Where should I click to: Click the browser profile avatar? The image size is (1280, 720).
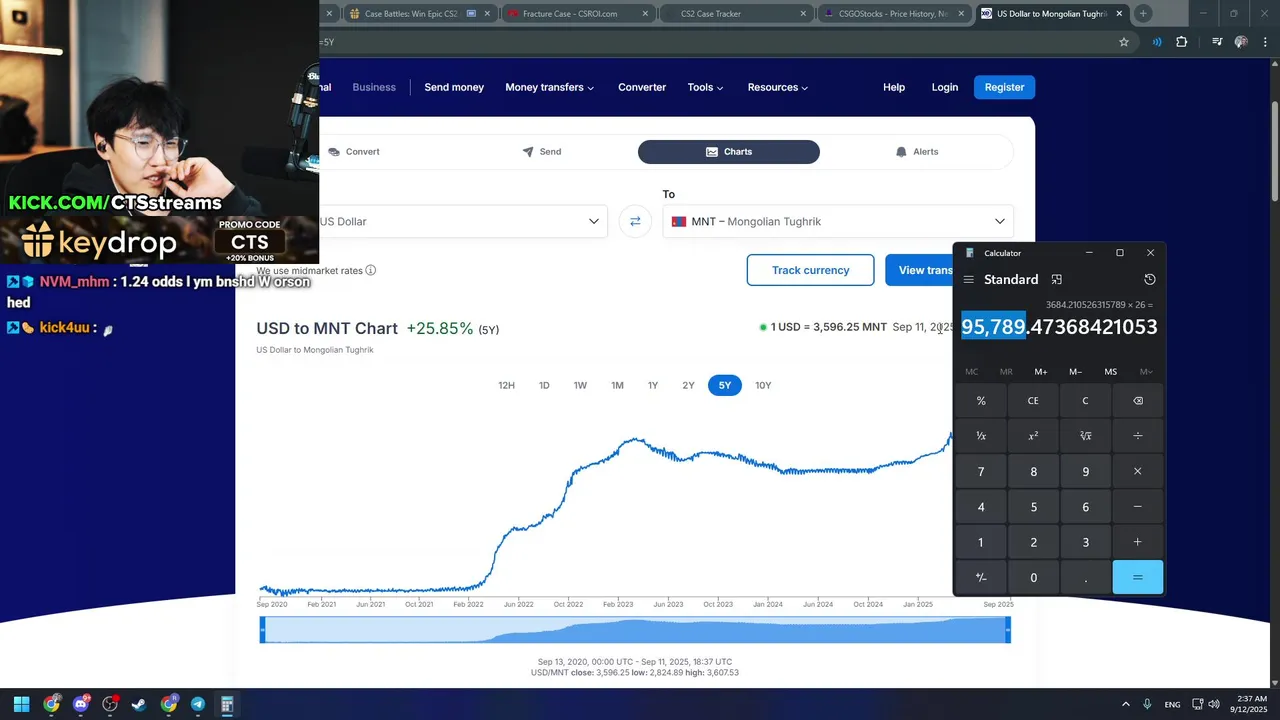pos(1241,42)
